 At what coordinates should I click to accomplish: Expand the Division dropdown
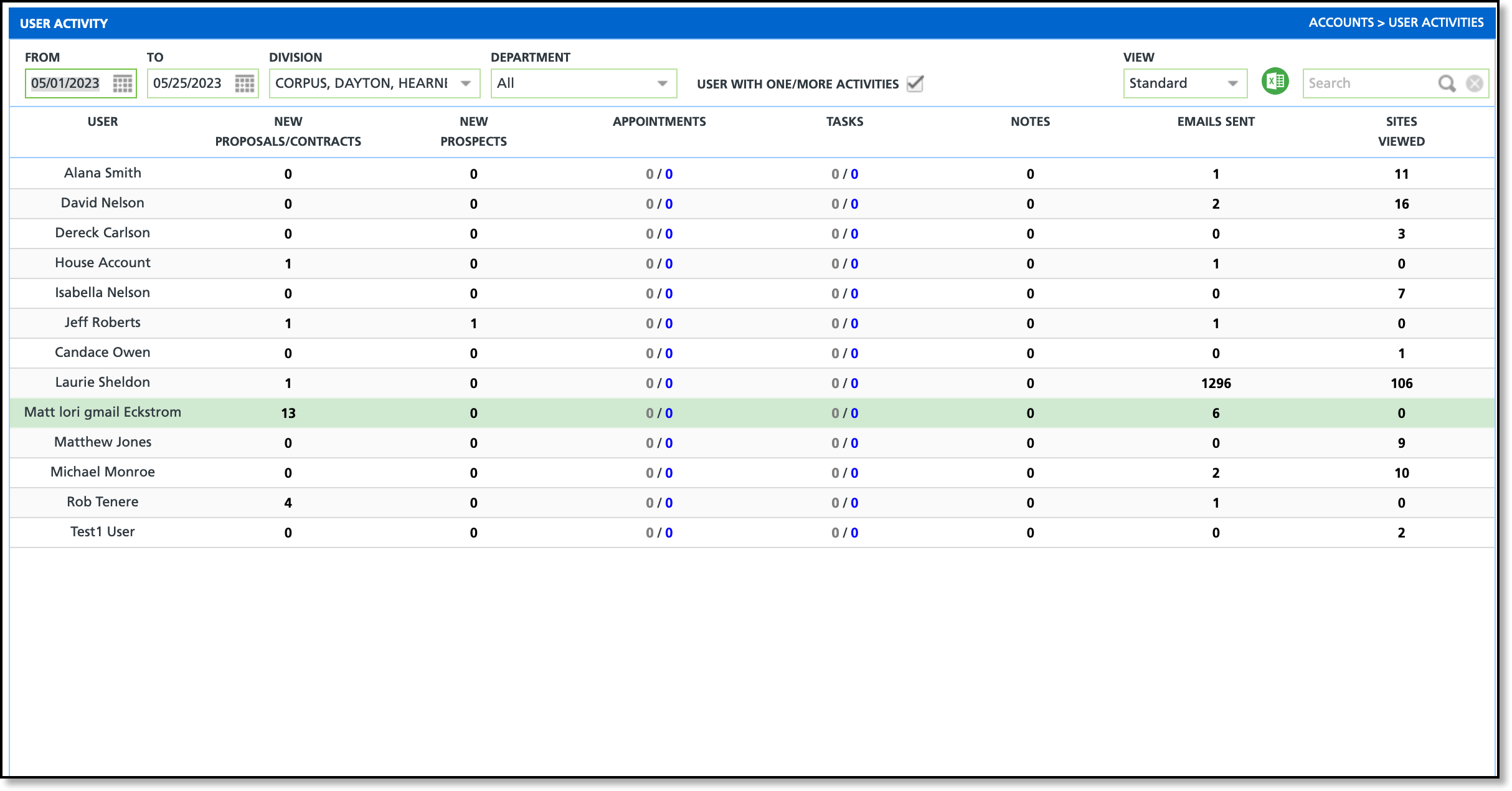pos(465,83)
